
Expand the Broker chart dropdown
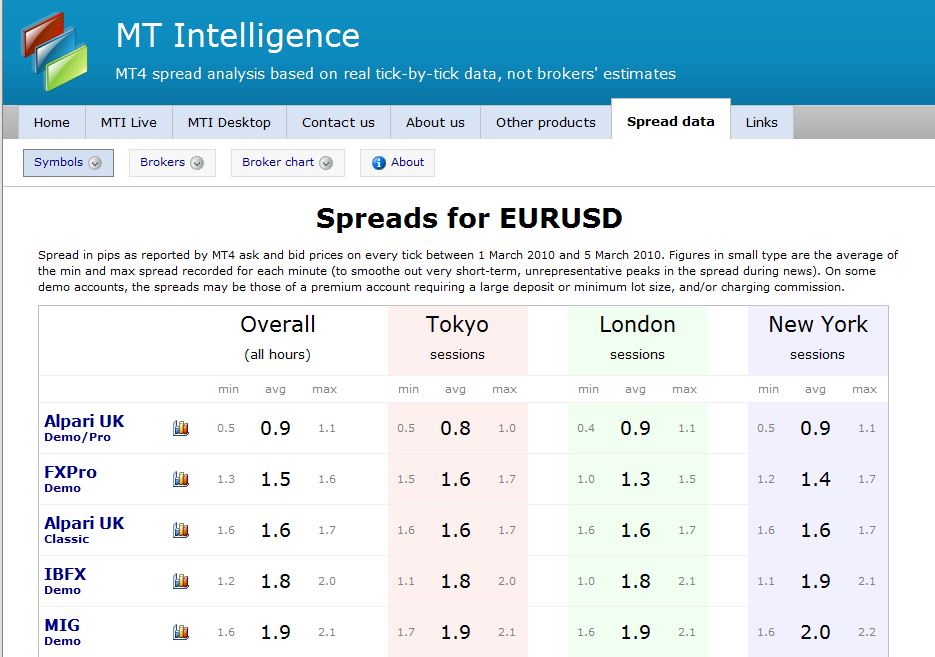click(326, 163)
